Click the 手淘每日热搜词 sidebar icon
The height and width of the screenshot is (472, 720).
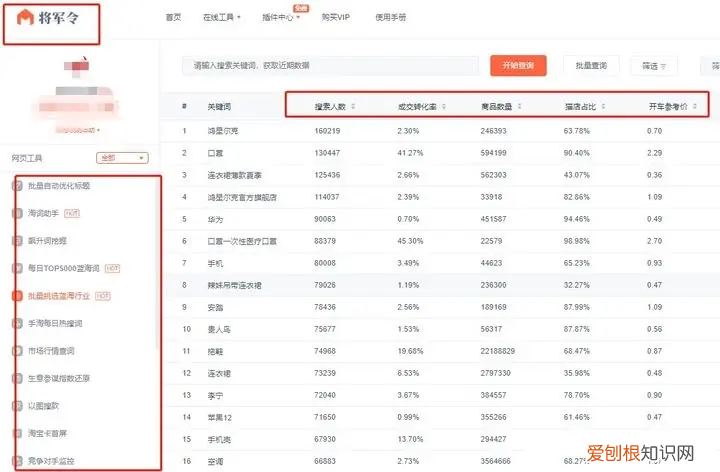17,324
